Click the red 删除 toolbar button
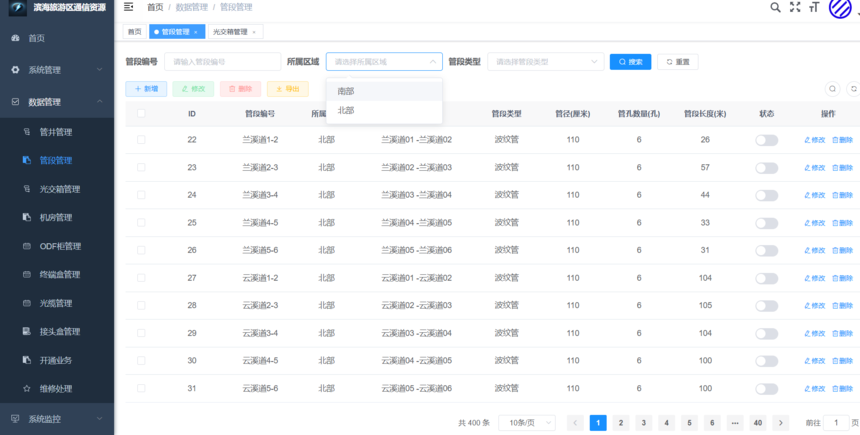Viewport: 860px width, 435px height. coord(240,89)
